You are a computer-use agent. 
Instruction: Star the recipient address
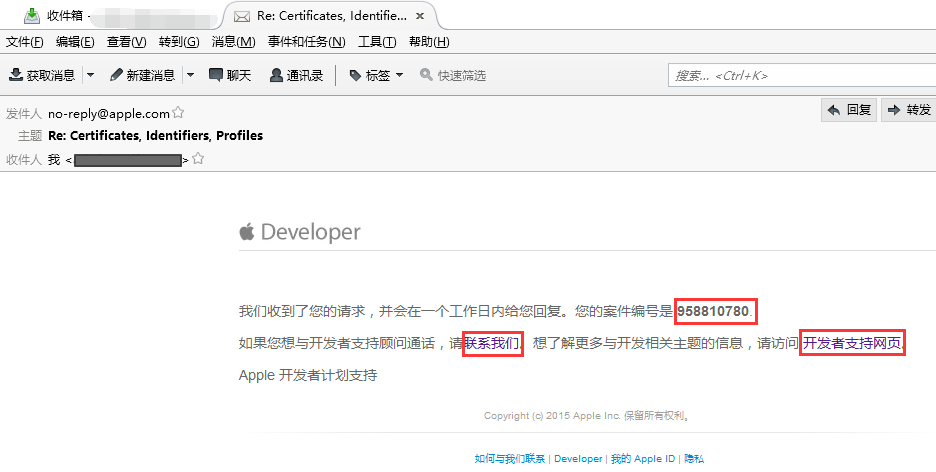tap(198, 159)
